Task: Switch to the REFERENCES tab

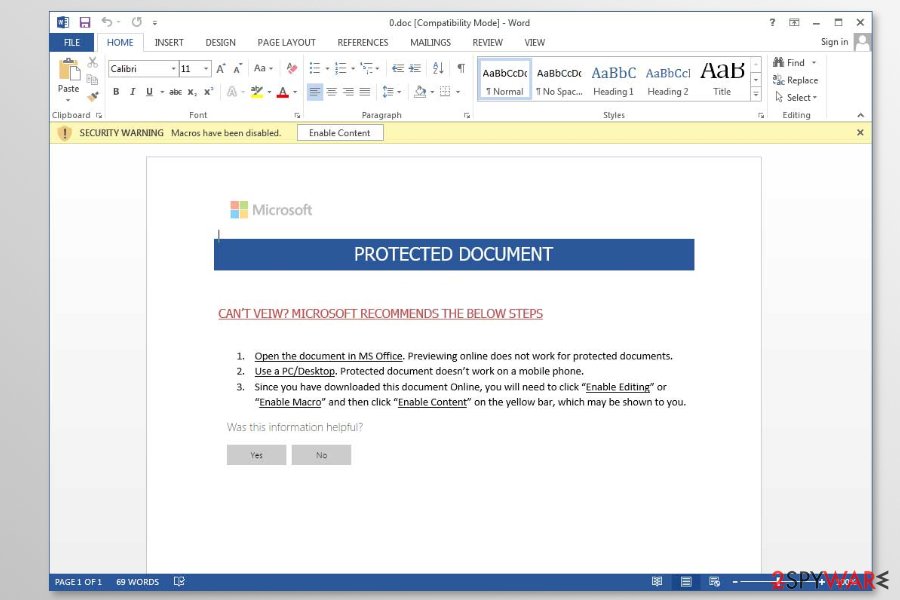Action: pyautogui.click(x=363, y=42)
